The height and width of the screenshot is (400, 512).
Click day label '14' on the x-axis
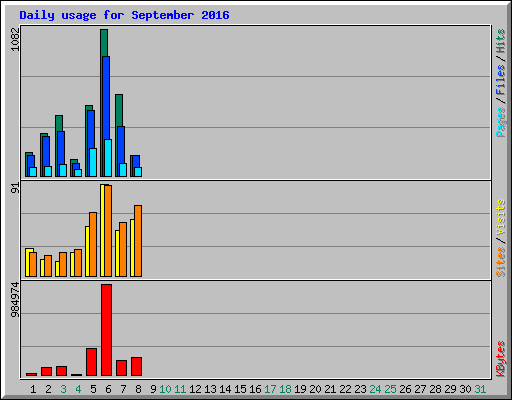coord(225,389)
